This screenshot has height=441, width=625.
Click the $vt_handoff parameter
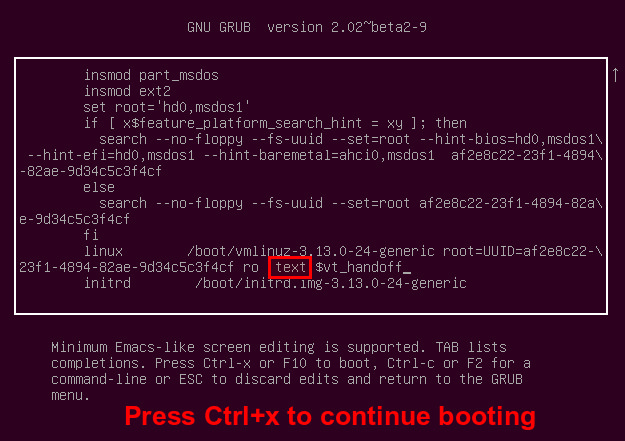(359, 267)
